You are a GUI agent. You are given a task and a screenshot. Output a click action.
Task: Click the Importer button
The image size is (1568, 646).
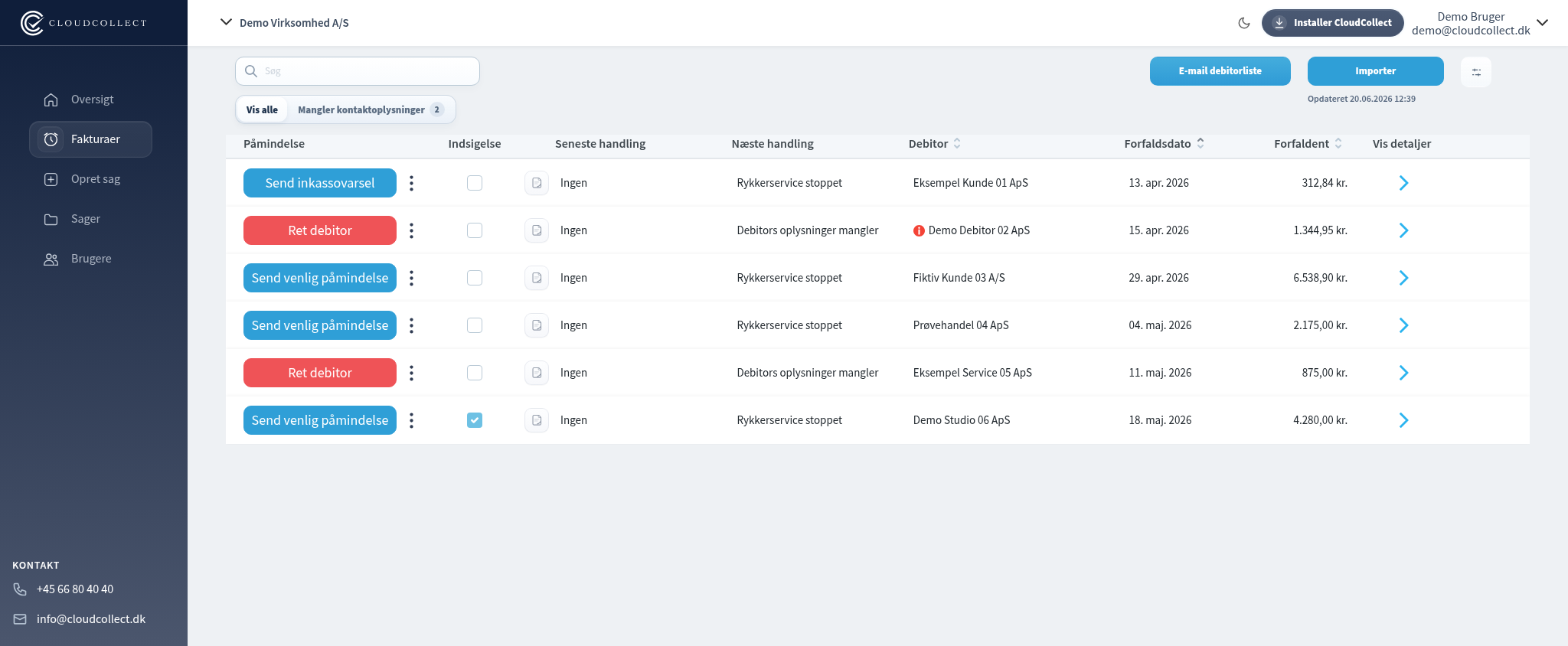[x=1376, y=71]
